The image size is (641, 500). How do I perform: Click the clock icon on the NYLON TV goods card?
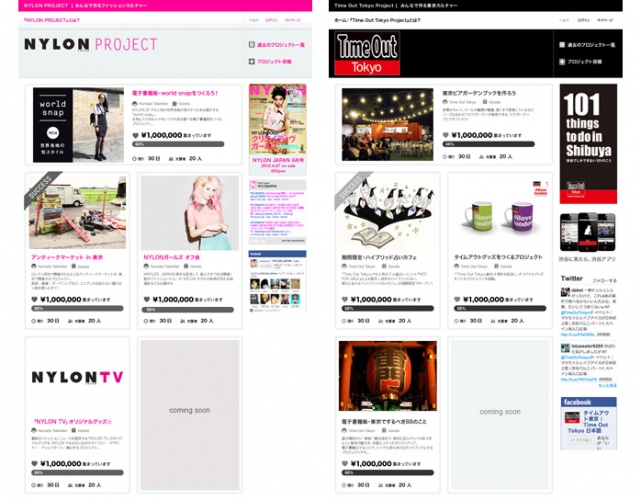[34, 485]
